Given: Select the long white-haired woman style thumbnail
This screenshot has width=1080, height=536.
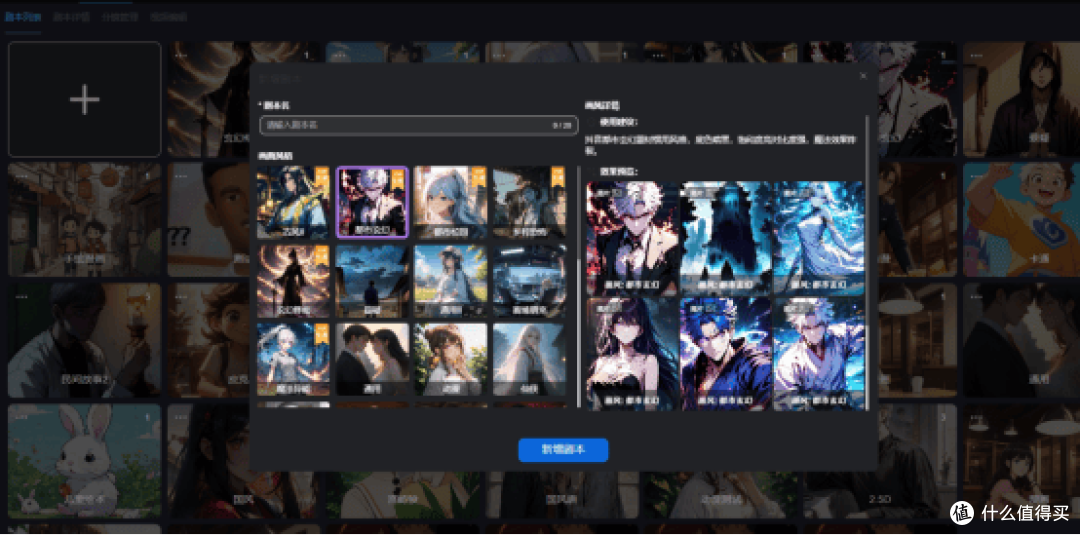Looking at the screenshot, I should coord(530,360).
